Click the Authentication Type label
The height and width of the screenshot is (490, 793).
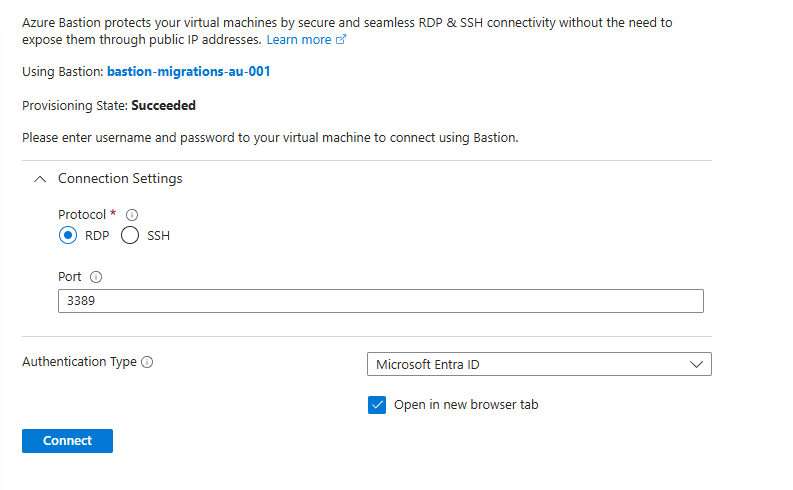(x=79, y=362)
